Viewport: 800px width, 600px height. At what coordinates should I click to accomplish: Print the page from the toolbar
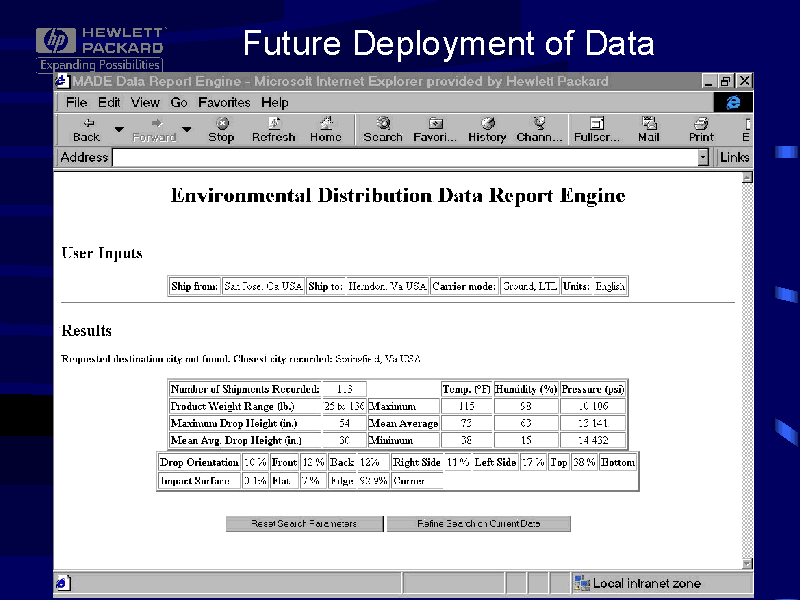coord(701,129)
